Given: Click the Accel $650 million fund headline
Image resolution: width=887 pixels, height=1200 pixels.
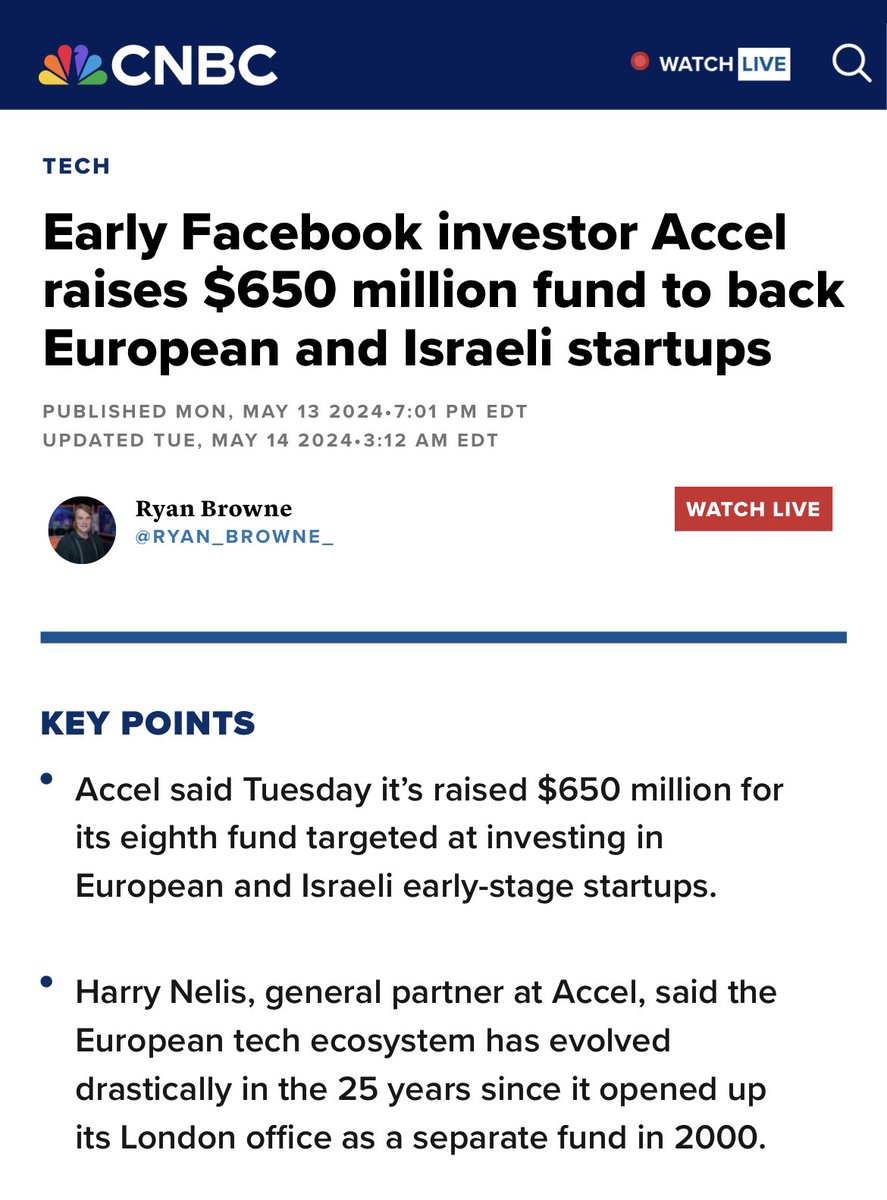Looking at the screenshot, I should [x=443, y=291].
